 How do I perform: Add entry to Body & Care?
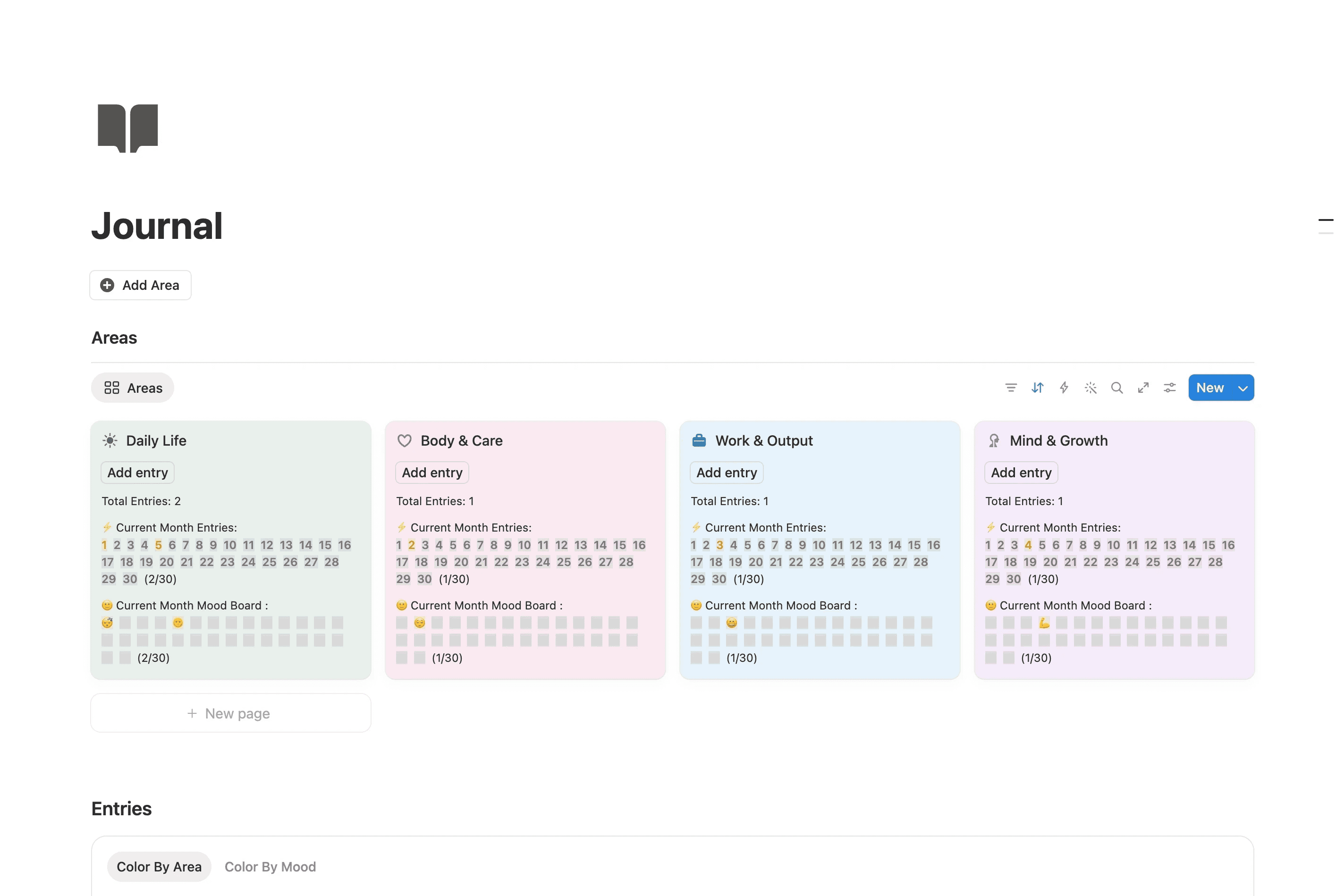(x=432, y=473)
